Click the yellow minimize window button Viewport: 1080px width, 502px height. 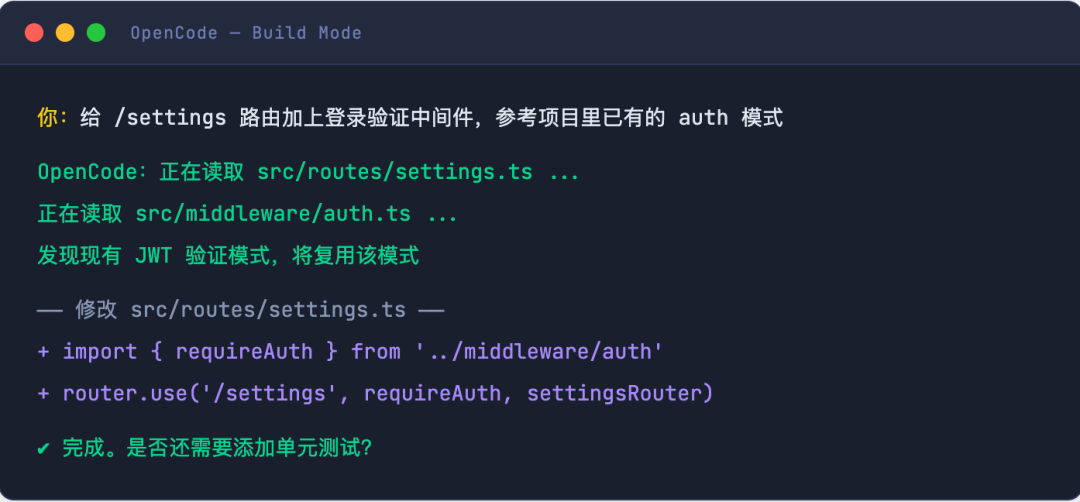65,32
